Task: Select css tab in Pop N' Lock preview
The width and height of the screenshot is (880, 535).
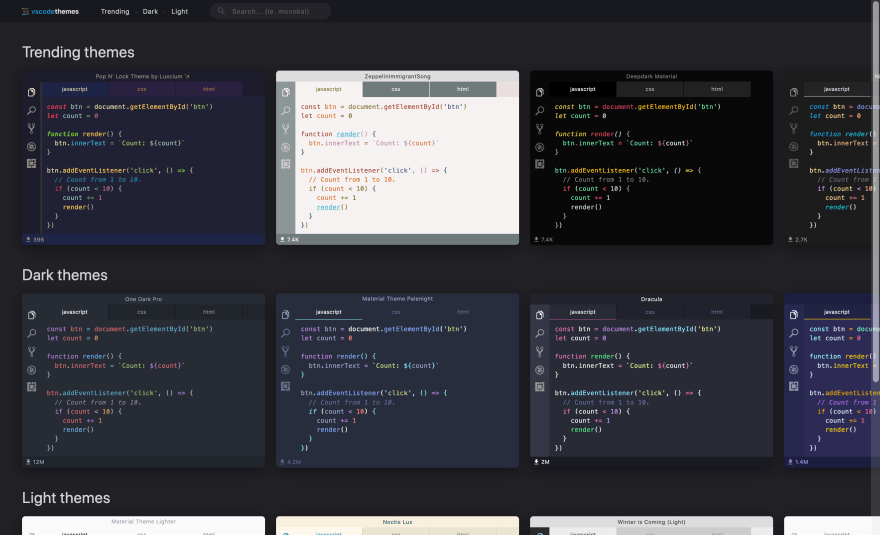Action: 142,89
